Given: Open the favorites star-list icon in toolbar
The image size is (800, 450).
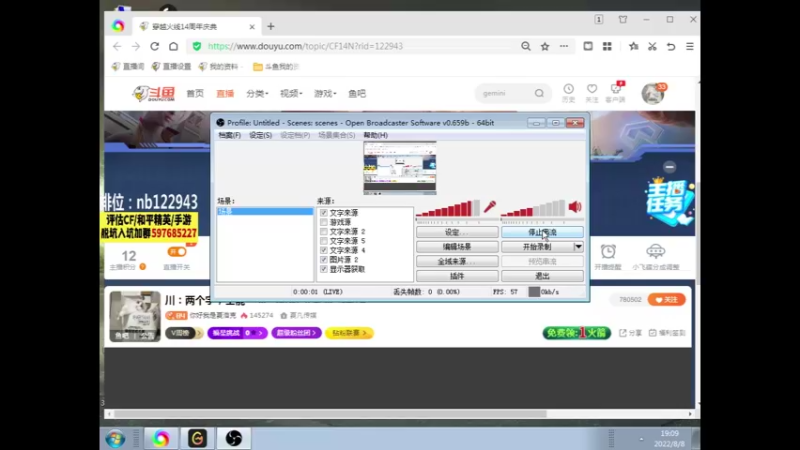Looking at the screenshot, I should tap(634, 46).
